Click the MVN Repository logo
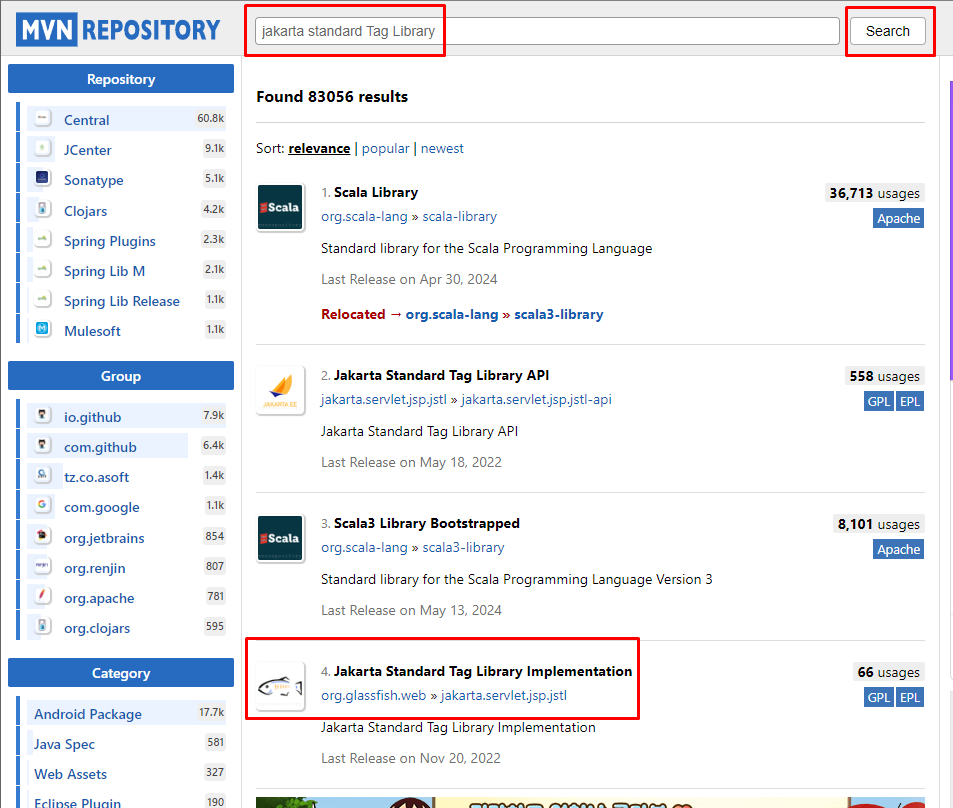The image size is (953, 808). pos(119,29)
